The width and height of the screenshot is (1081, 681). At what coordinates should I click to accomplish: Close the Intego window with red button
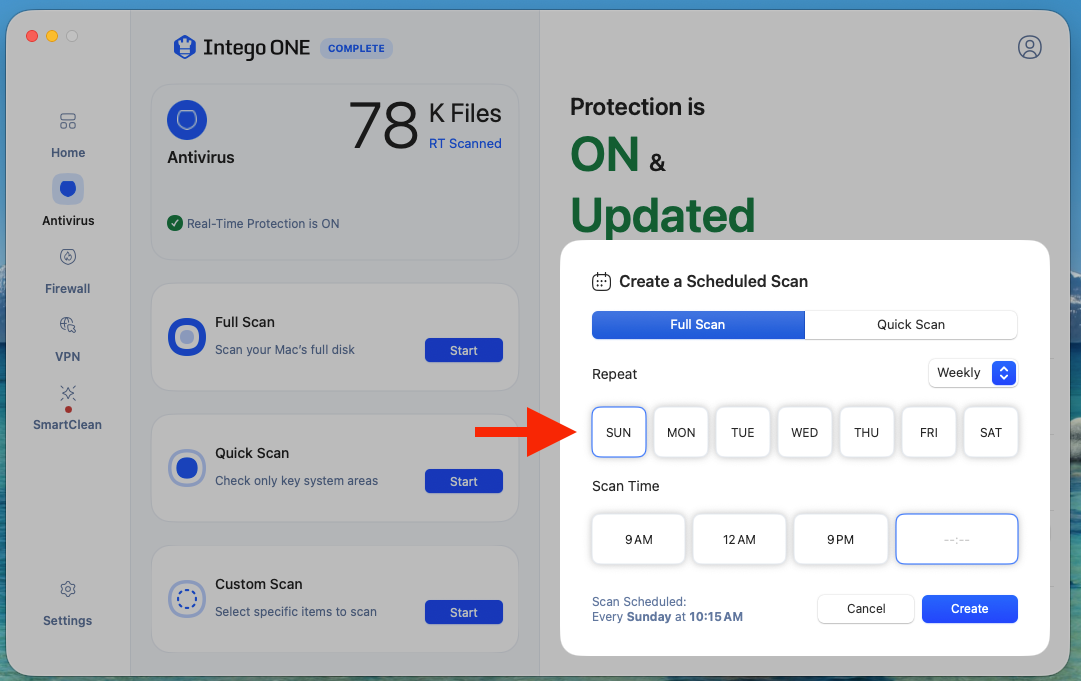tap(32, 36)
